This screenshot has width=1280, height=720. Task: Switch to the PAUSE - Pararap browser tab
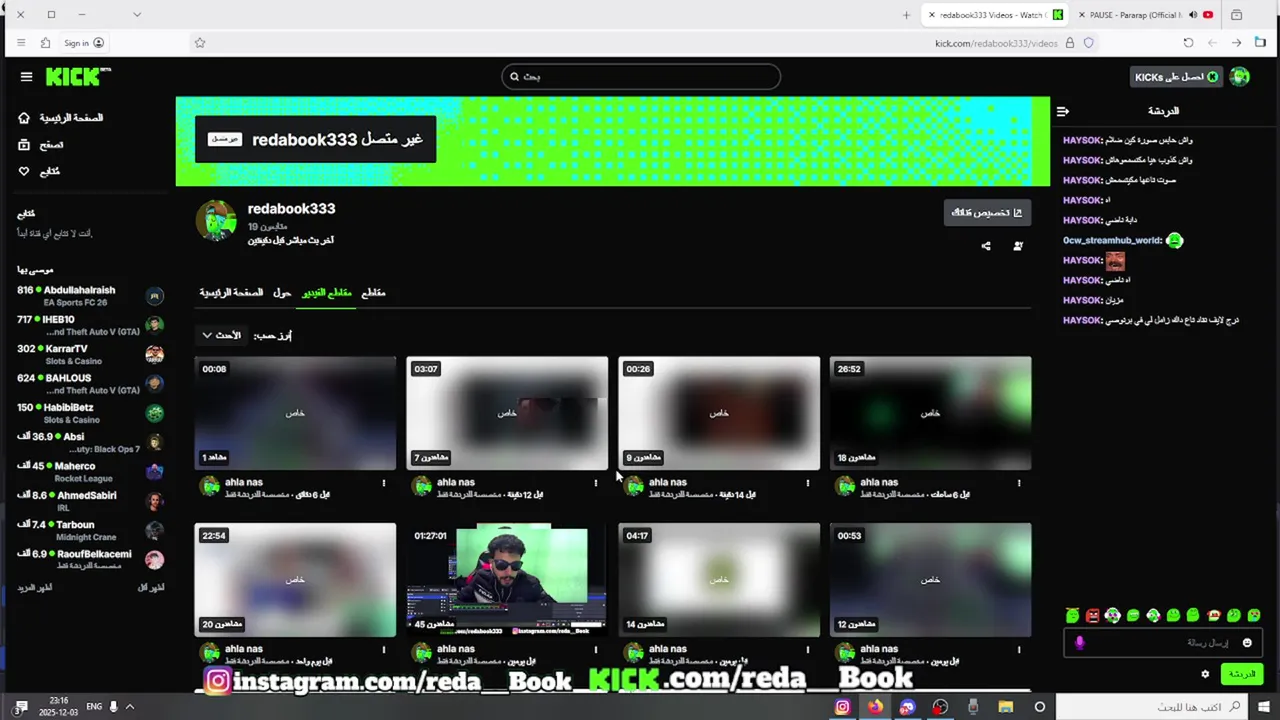coord(1145,15)
